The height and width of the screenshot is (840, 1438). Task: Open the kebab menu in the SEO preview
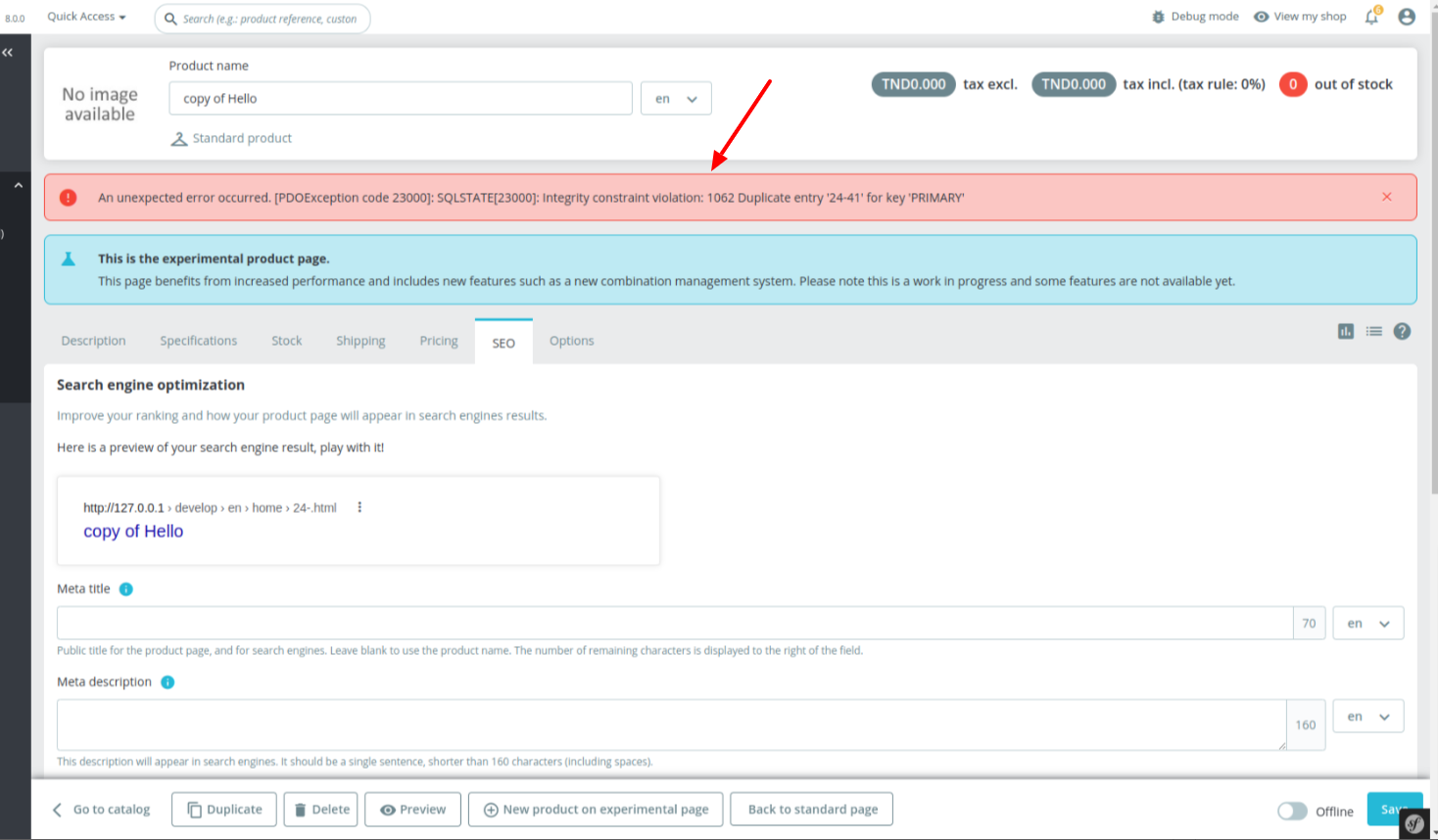tap(359, 507)
